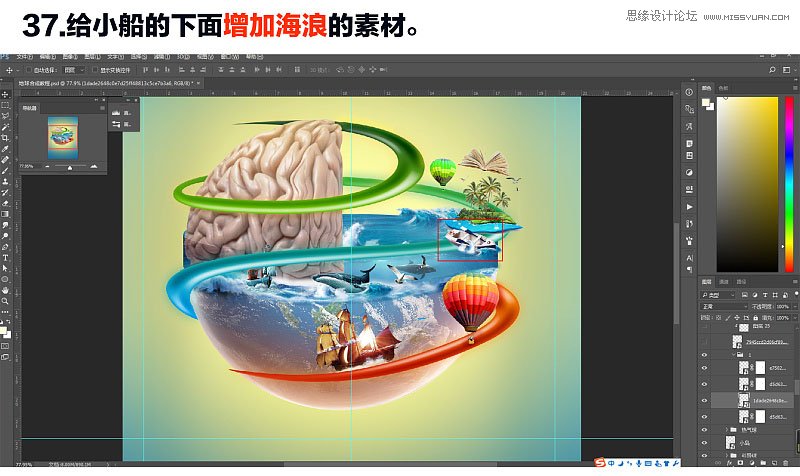800x476 pixels.
Task: Select the Hand tool
Action: click(x=5, y=290)
